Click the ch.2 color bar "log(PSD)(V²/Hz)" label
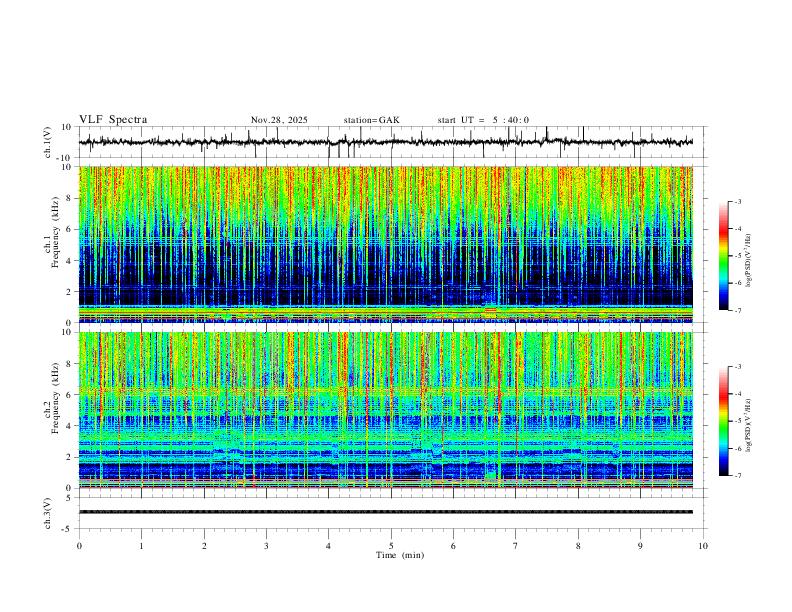This screenshot has height=612, width=792. [749, 426]
